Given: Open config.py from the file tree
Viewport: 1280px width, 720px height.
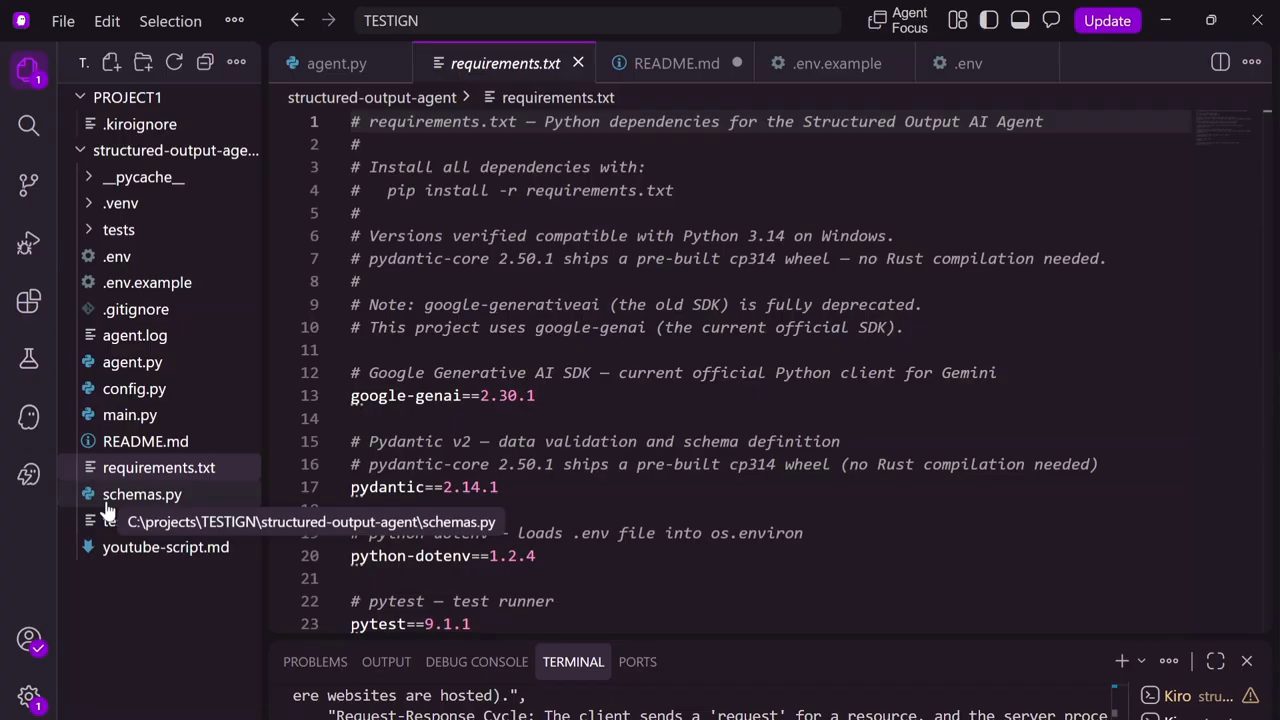Looking at the screenshot, I should click(134, 388).
